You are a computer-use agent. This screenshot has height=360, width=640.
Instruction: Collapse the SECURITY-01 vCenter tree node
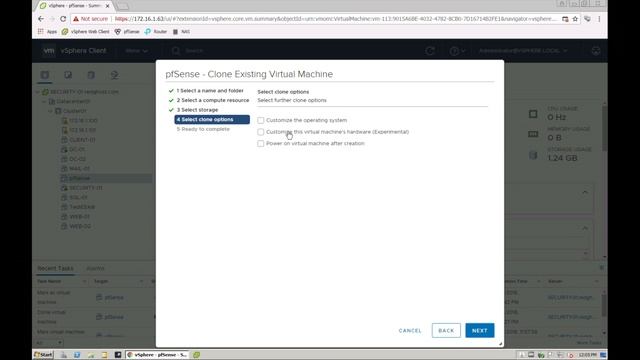38,92
